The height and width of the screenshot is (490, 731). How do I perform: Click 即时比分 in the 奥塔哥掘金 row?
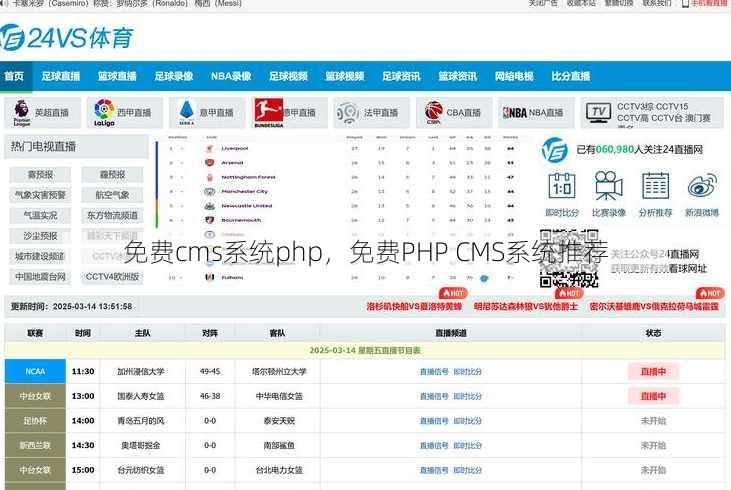pyautogui.click(x=468, y=446)
